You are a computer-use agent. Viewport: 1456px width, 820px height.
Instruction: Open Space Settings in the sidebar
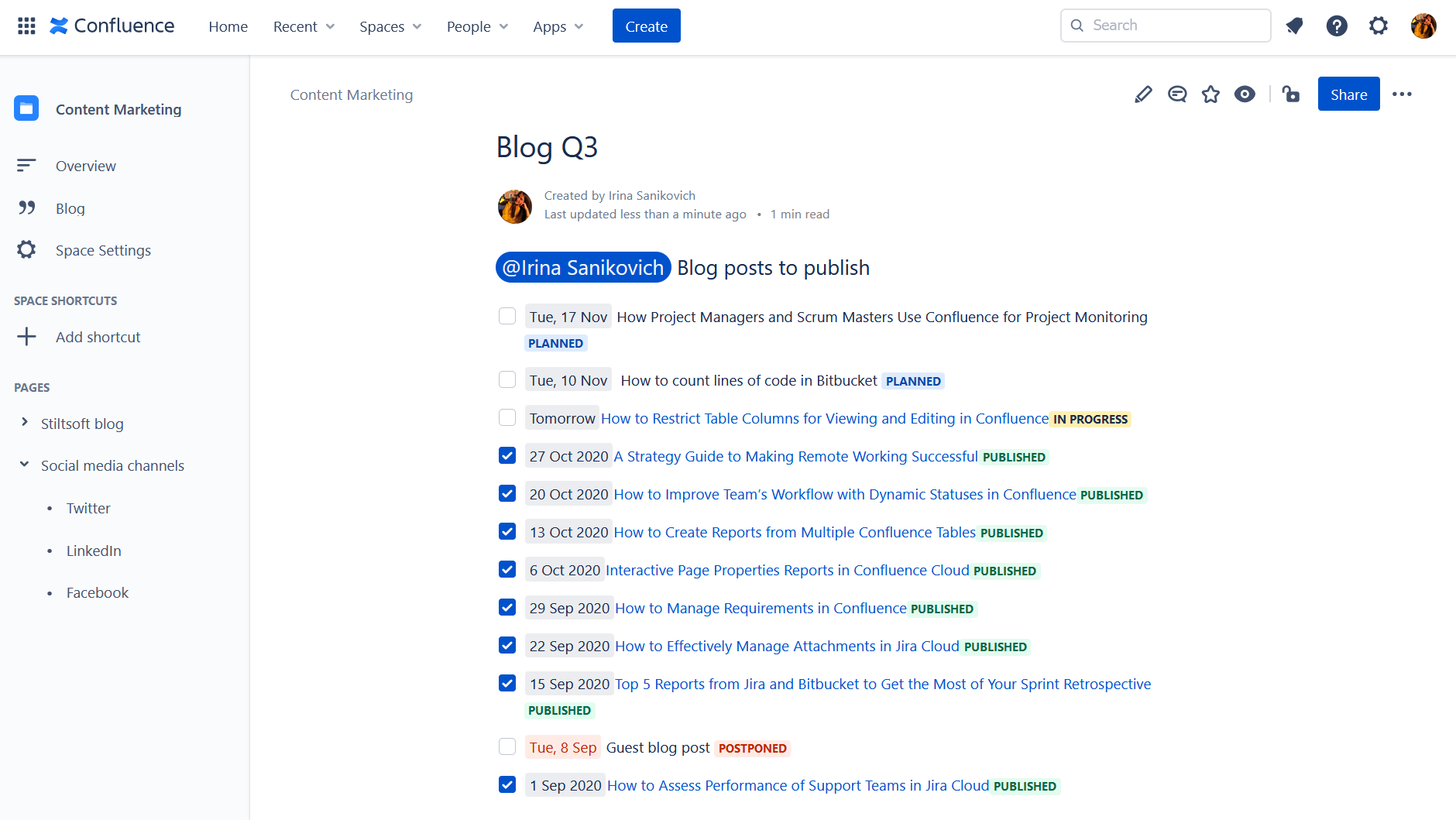[103, 250]
